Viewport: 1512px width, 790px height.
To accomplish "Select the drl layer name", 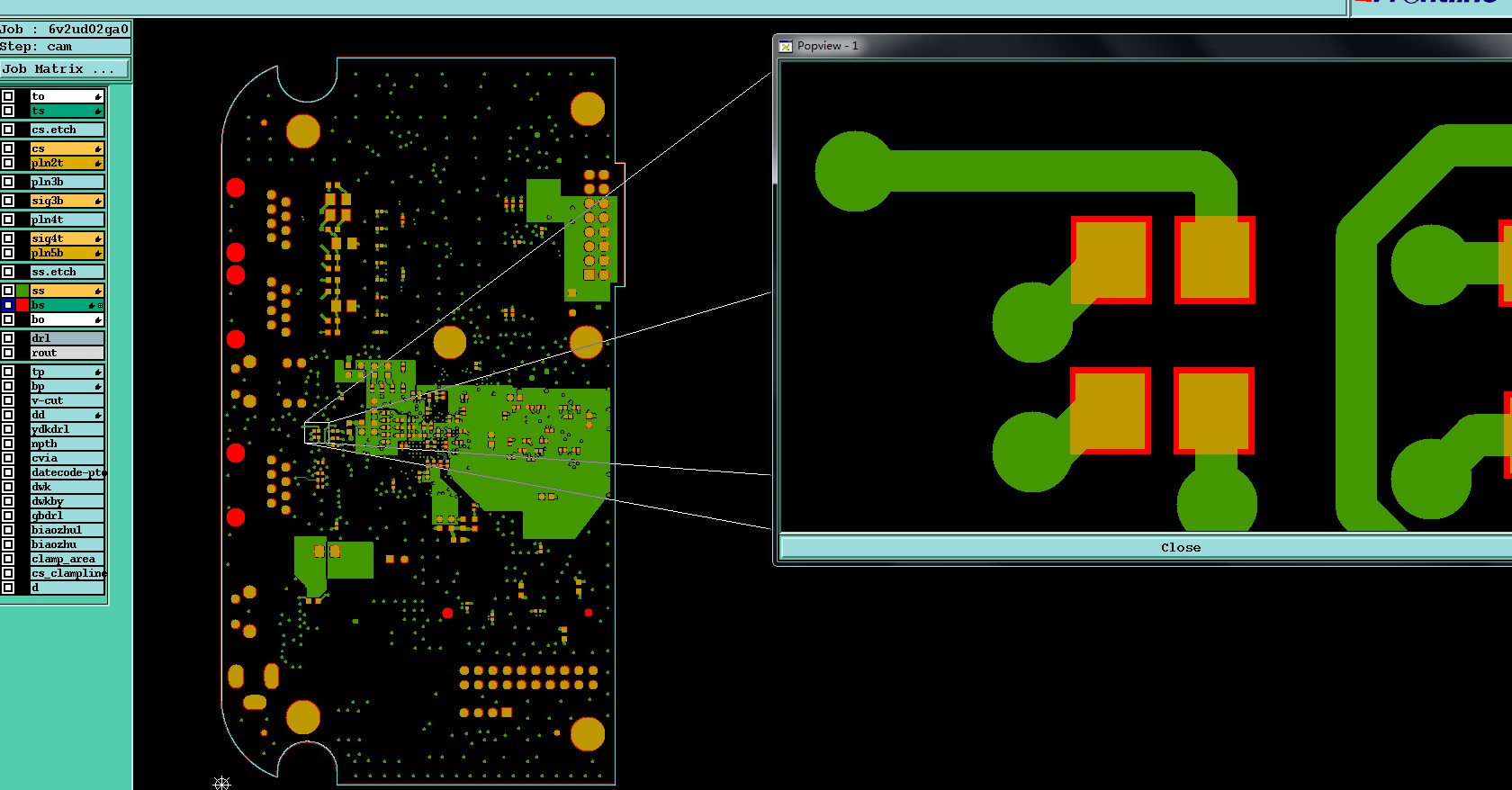I will tap(67, 338).
